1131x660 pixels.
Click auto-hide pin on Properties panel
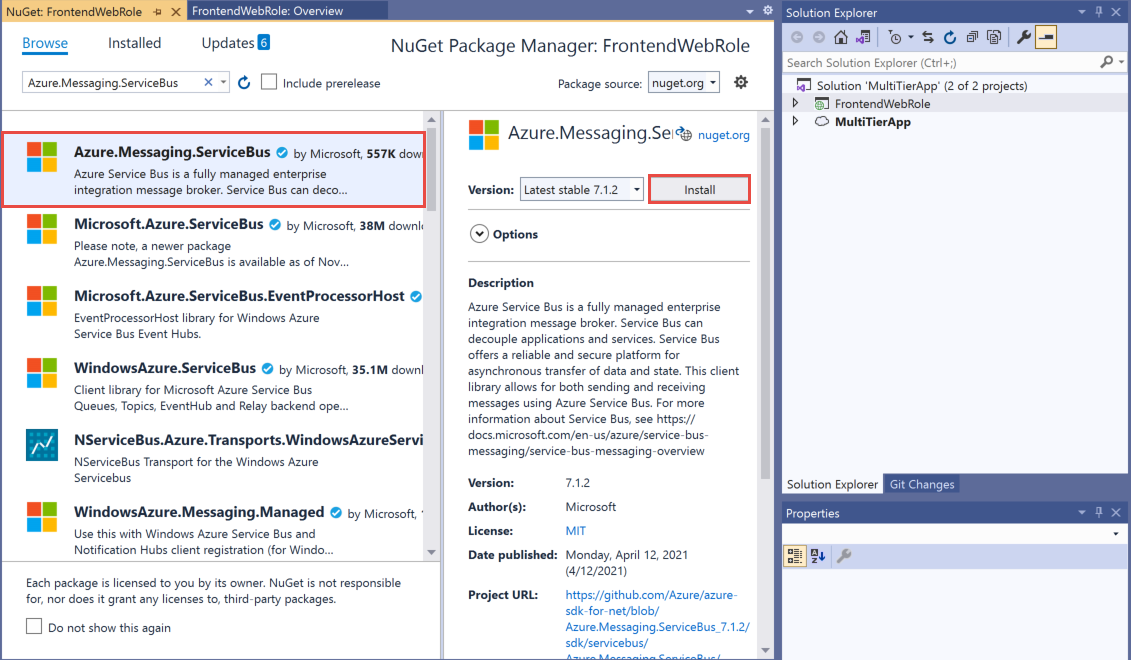1099,512
